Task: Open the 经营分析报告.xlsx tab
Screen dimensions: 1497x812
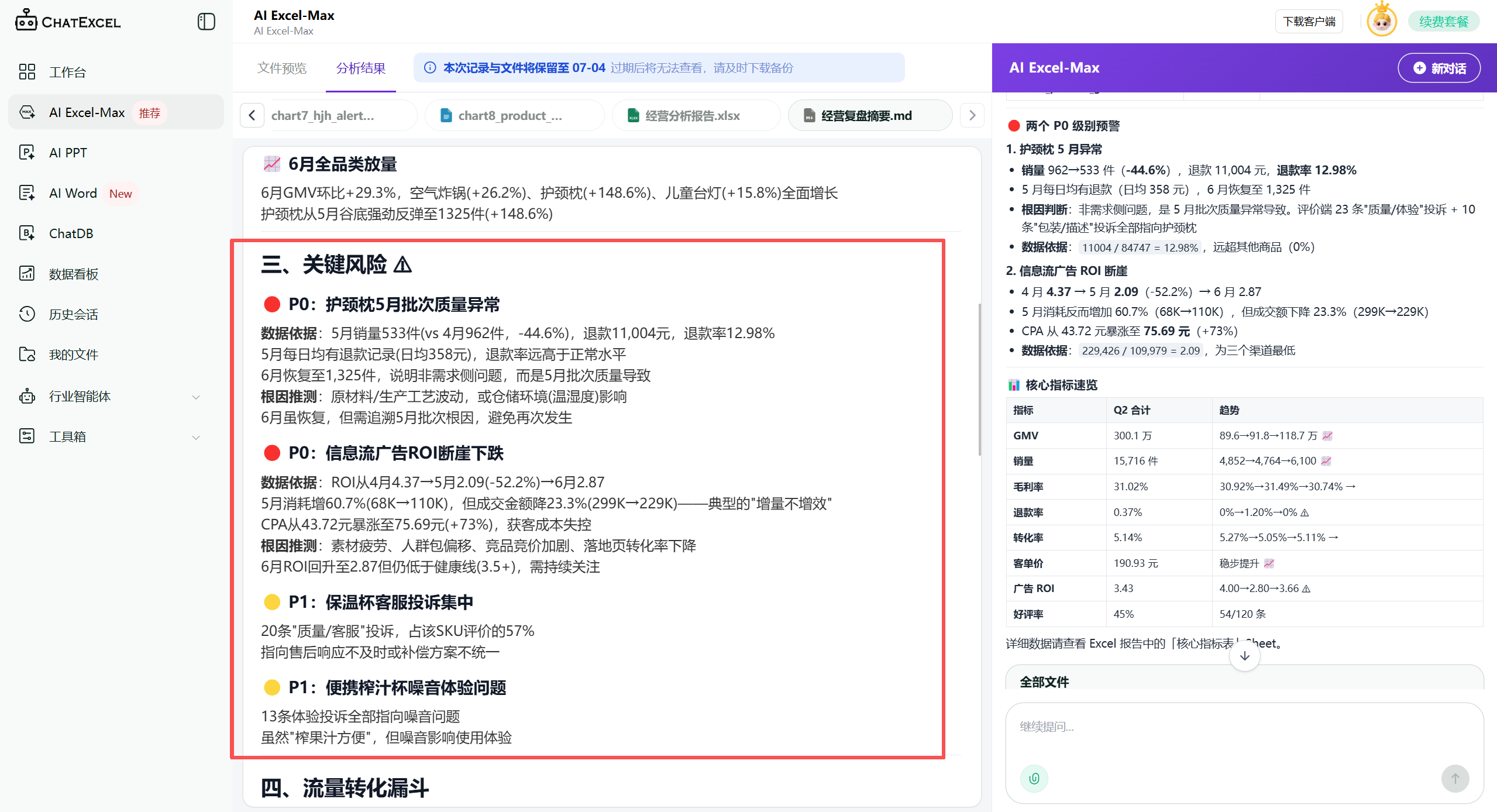Action: click(x=696, y=115)
